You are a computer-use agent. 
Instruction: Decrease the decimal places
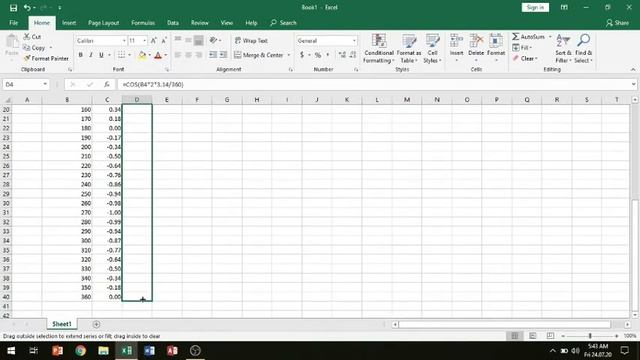coord(353,55)
